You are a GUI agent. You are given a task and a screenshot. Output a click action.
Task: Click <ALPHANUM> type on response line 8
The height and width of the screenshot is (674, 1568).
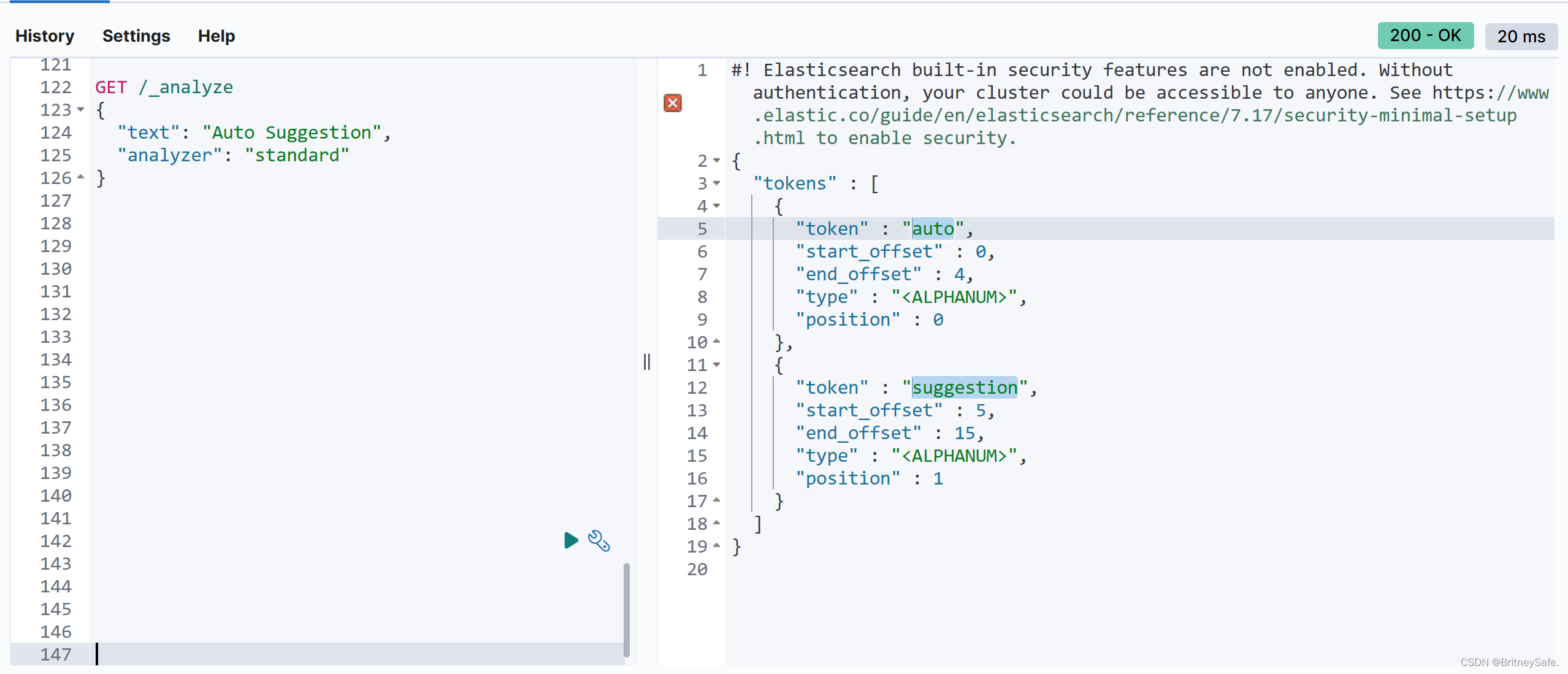coord(954,297)
